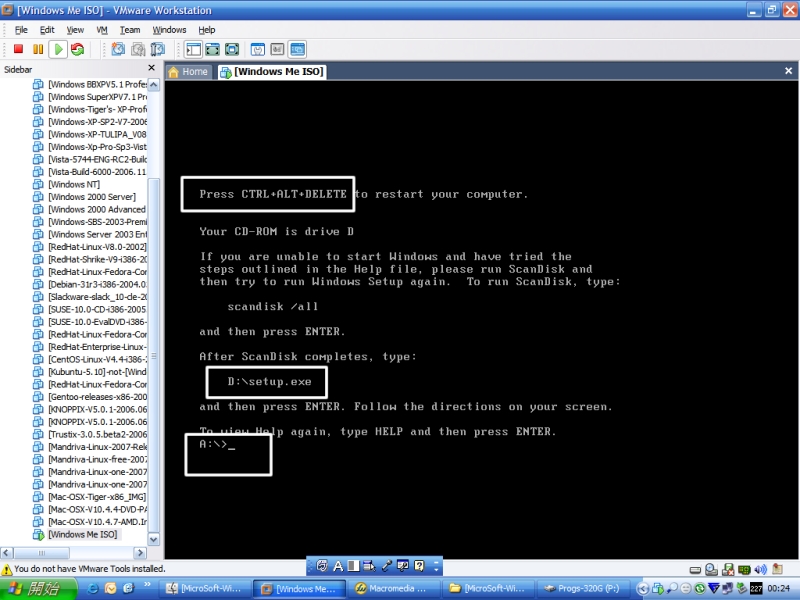The width and height of the screenshot is (800, 600).
Task: Switch to summary view using the toolbar icon
Action: [x=258, y=49]
